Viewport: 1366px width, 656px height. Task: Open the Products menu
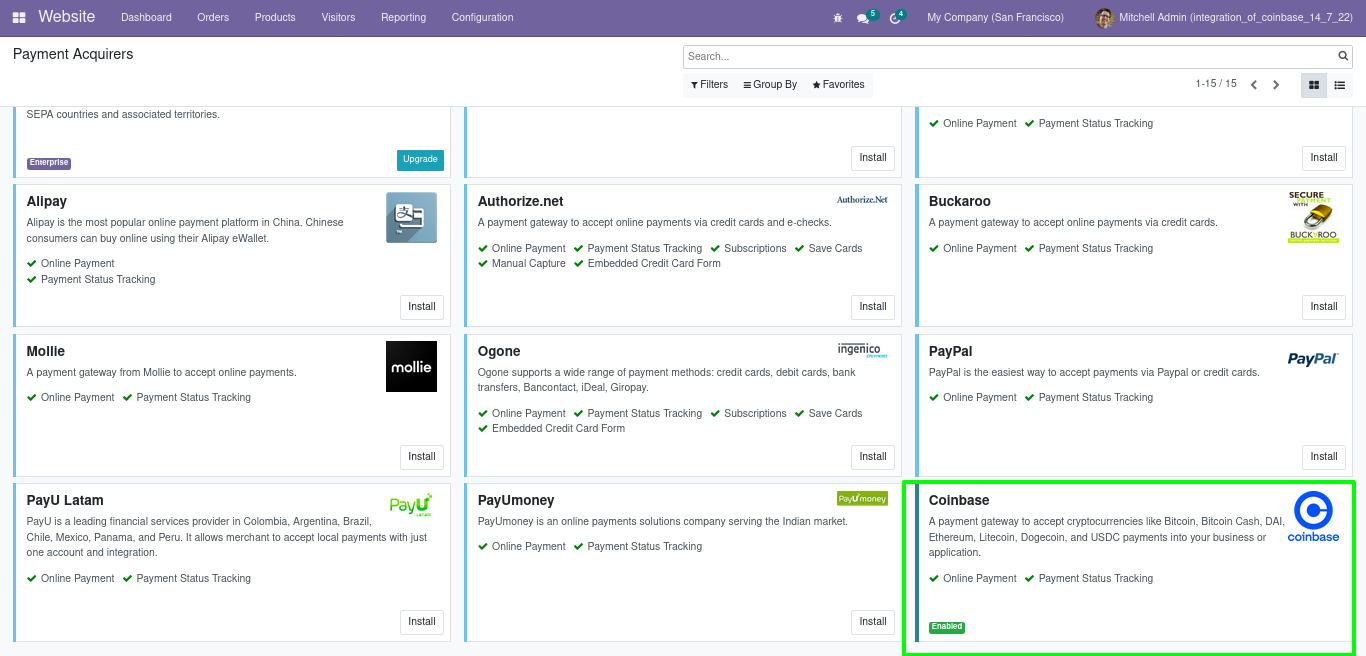point(275,17)
